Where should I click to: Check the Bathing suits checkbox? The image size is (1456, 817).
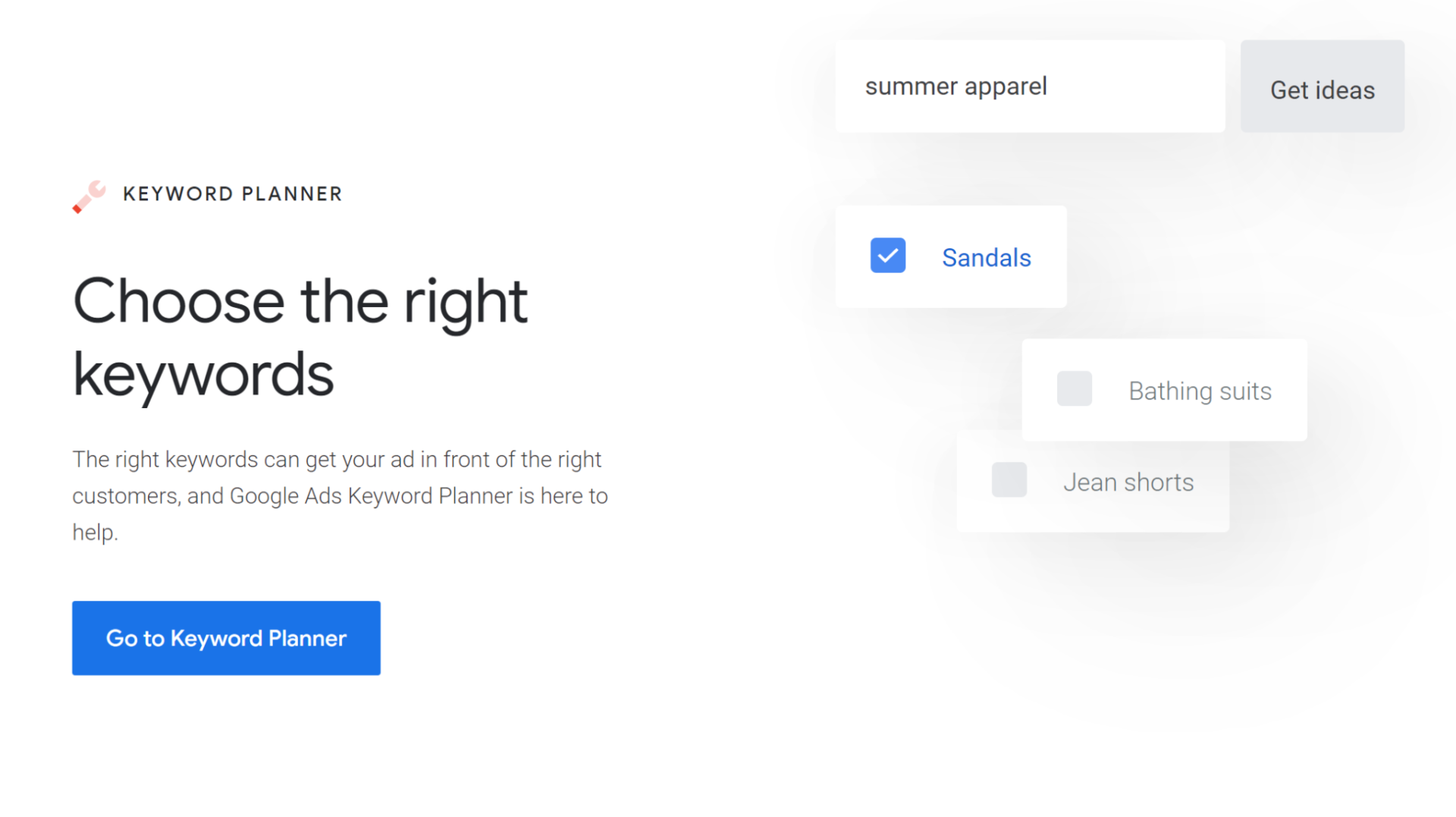pos(1075,388)
